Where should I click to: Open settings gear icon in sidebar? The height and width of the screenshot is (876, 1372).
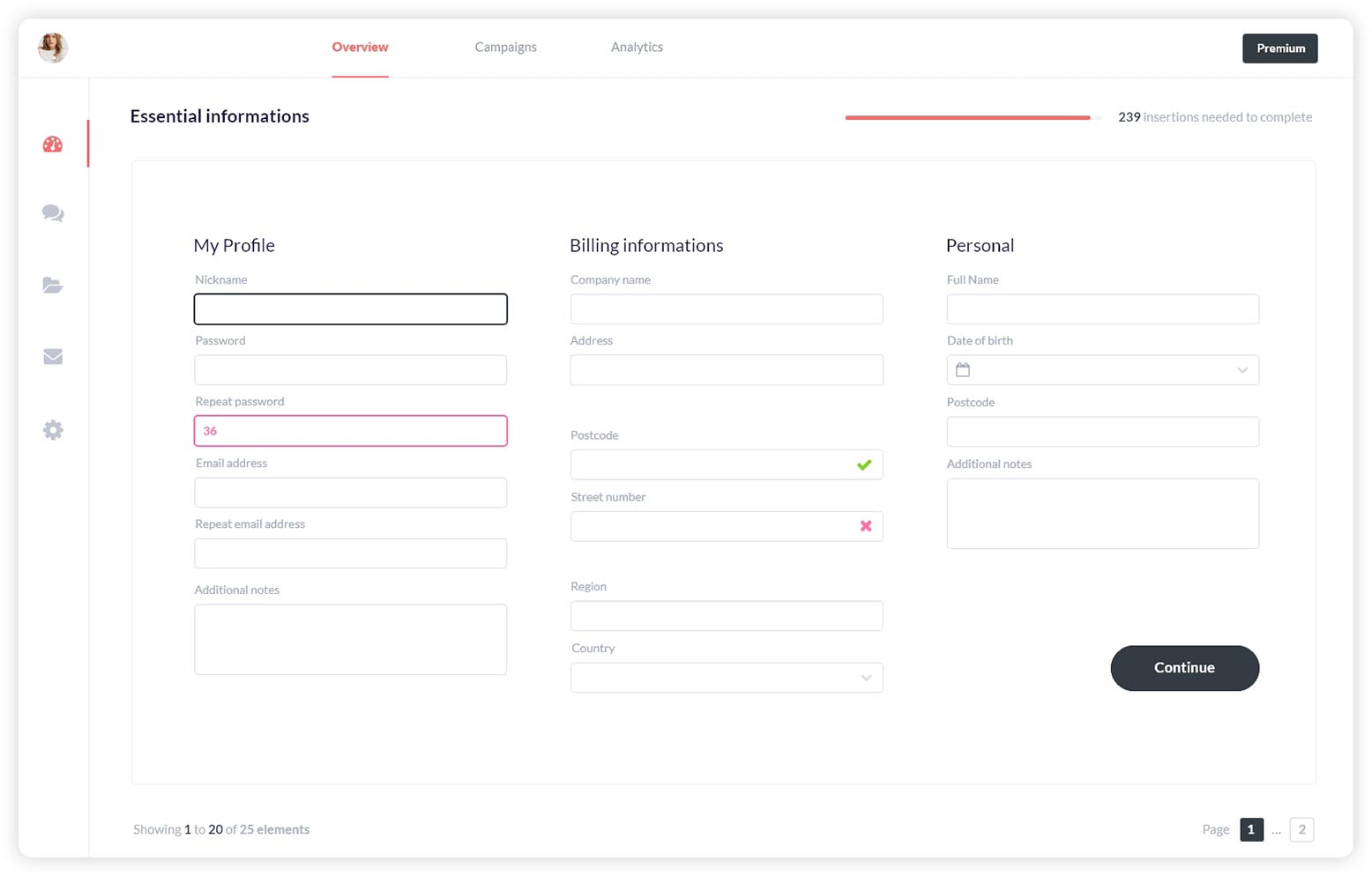coord(53,430)
